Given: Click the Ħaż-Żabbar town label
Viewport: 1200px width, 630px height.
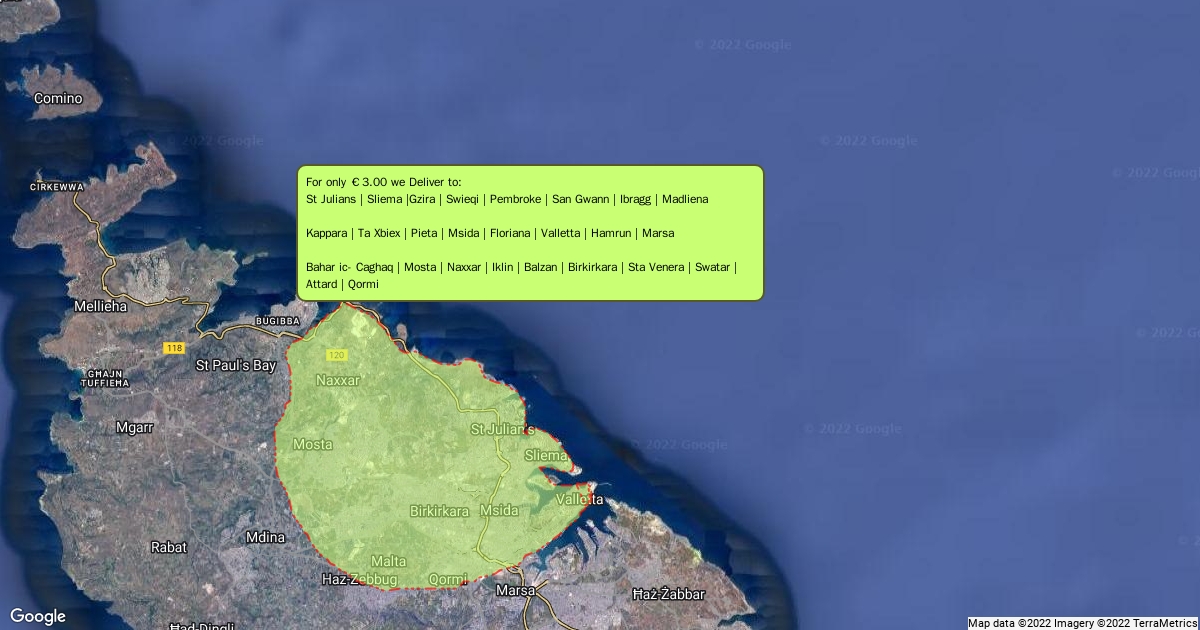Looking at the screenshot, I should click(668, 594).
